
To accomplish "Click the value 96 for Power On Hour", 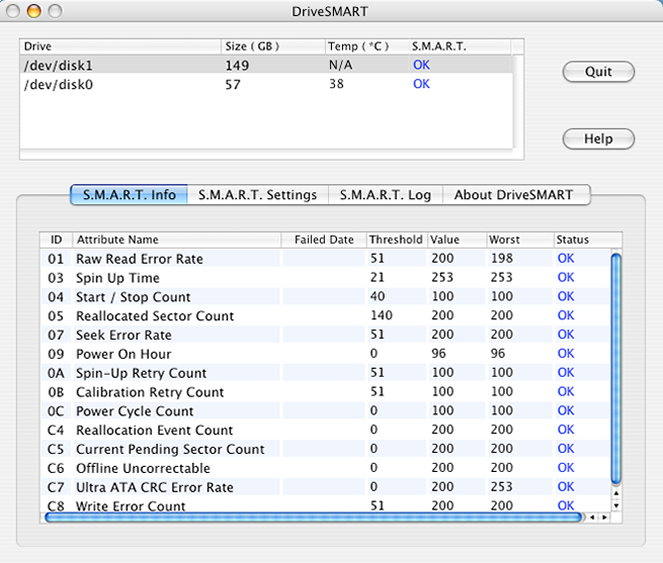I will coord(438,353).
